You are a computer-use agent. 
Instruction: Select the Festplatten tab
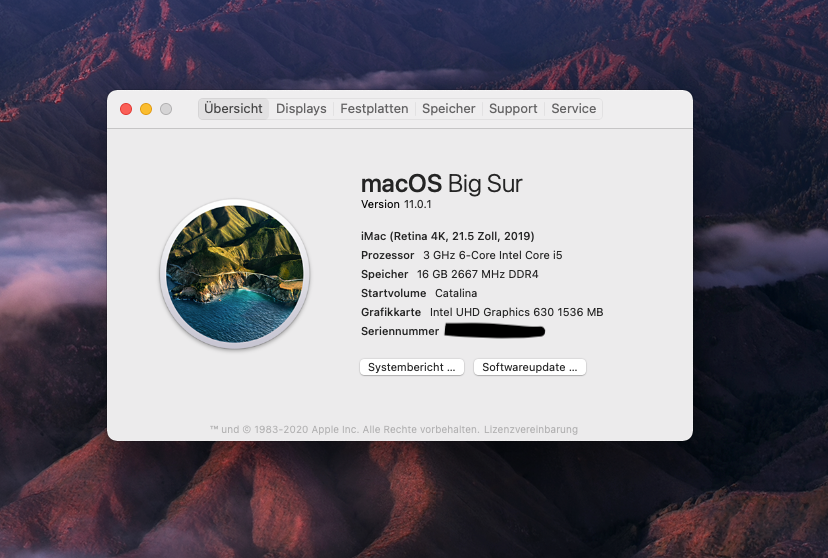pyautogui.click(x=374, y=109)
